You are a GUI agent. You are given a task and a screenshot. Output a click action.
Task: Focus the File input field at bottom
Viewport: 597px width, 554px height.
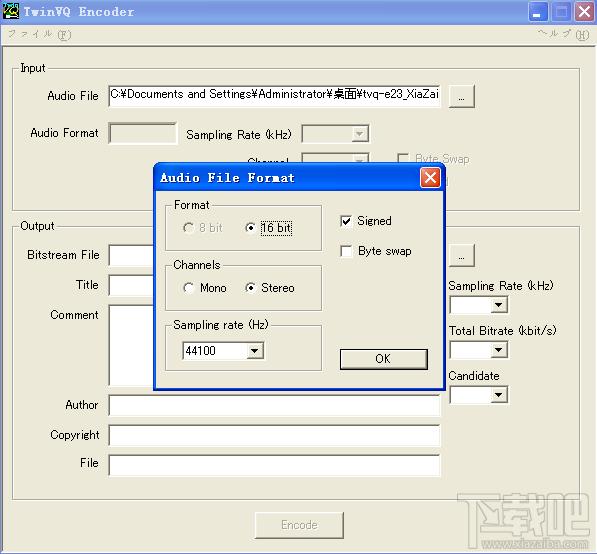coord(274,465)
